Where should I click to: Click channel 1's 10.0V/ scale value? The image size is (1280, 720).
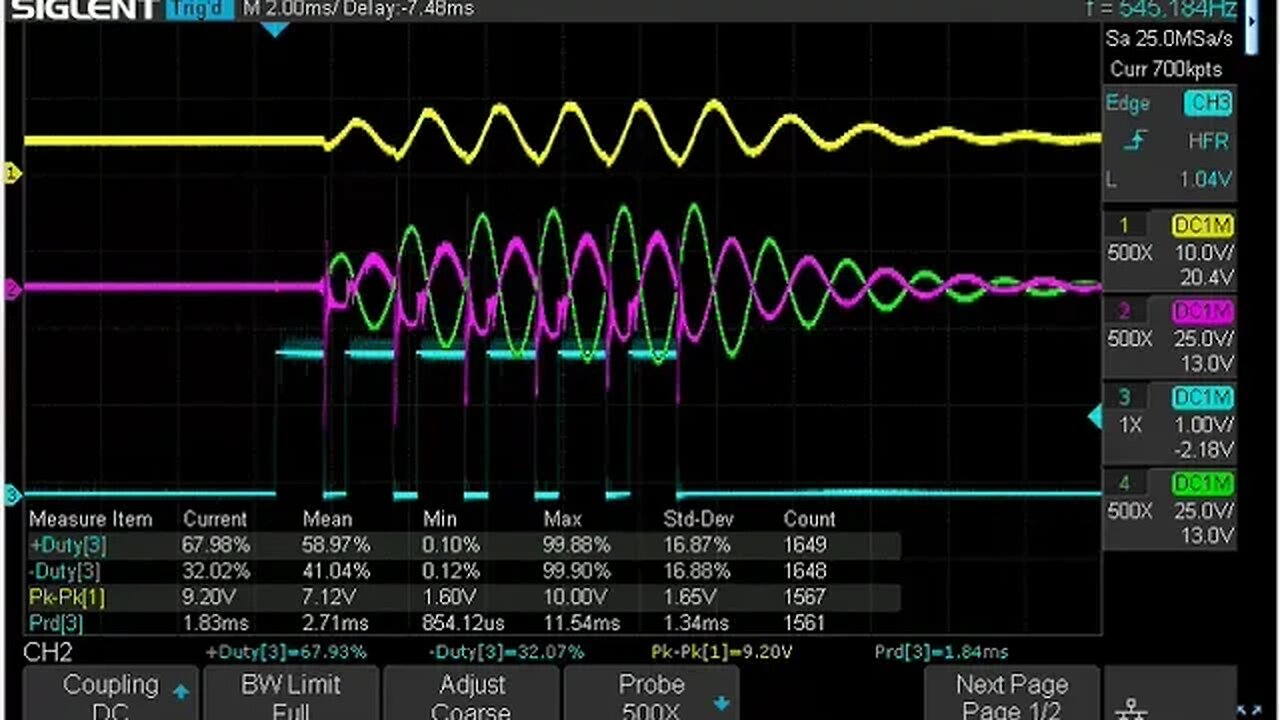[1203, 253]
